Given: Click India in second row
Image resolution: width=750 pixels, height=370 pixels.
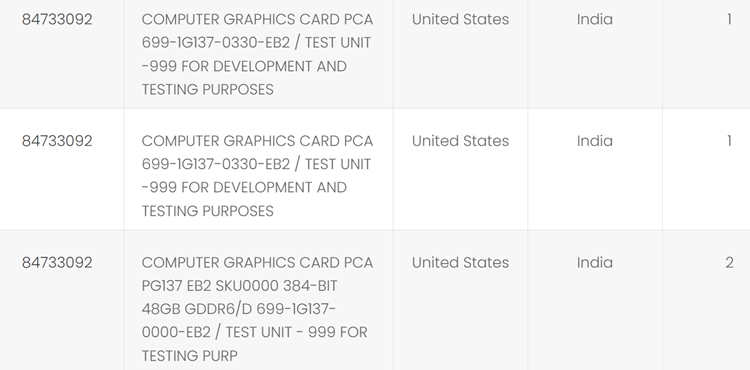Looking at the screenshot, I should [x=595, y=141].
